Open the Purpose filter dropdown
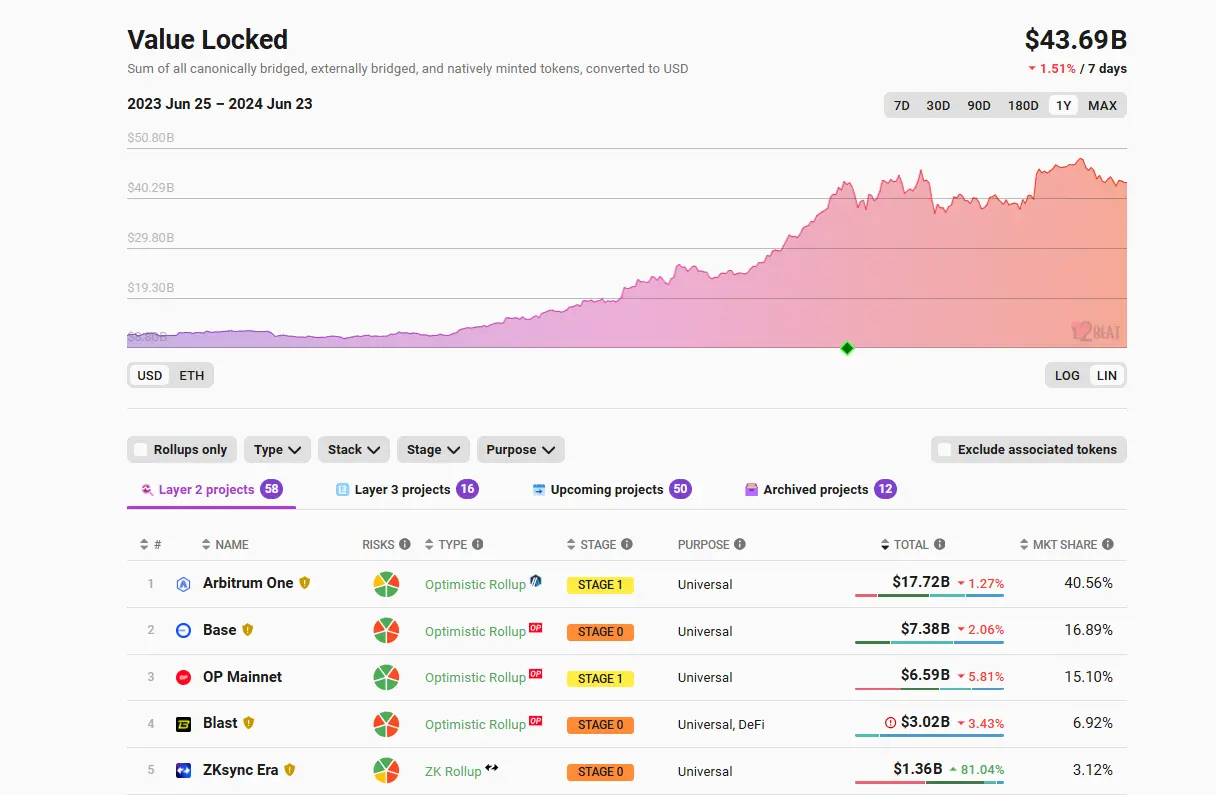Screen dimensions: 1216x795 520,450
